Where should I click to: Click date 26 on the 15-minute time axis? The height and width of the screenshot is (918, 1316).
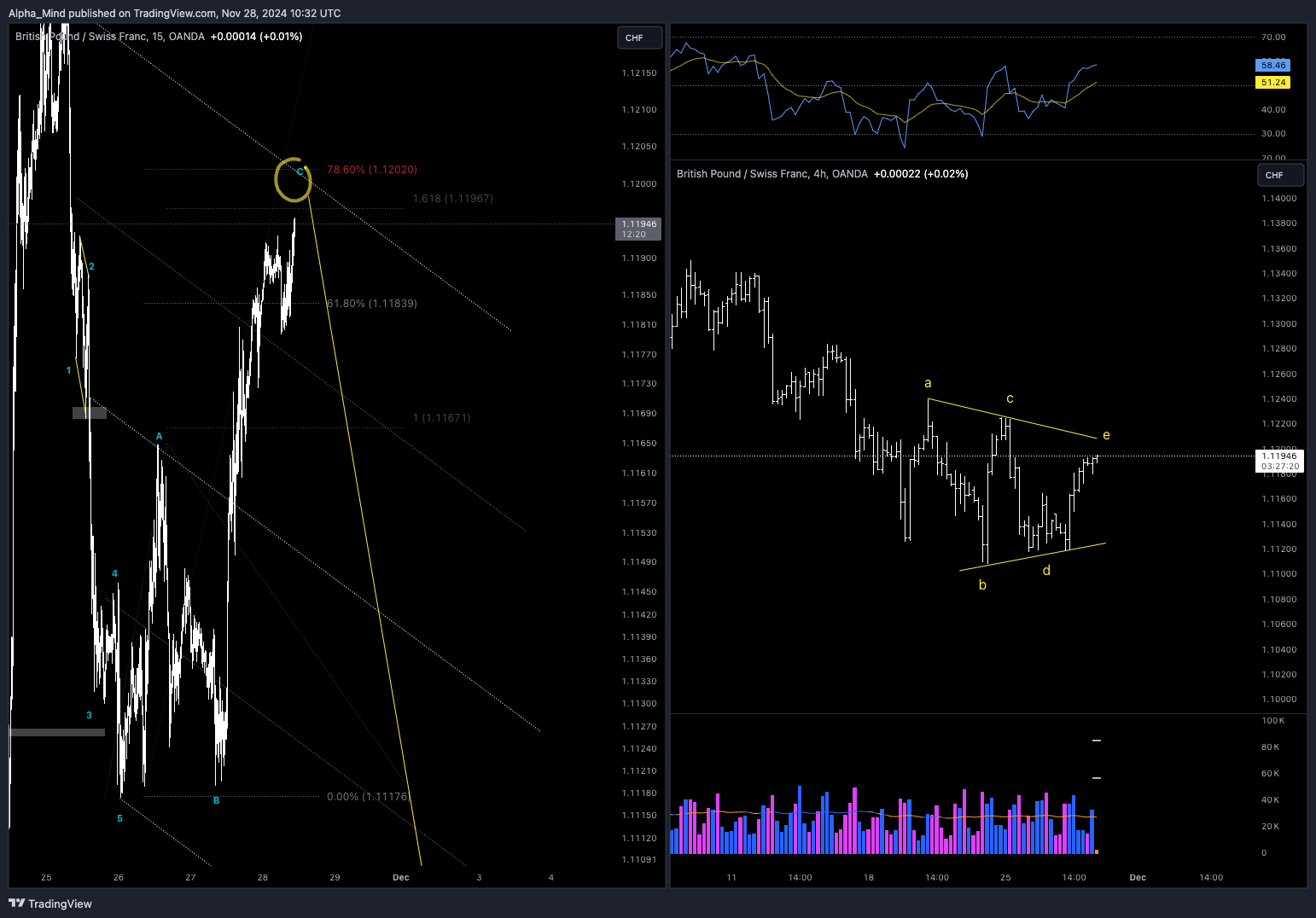(x=119, y=877)
